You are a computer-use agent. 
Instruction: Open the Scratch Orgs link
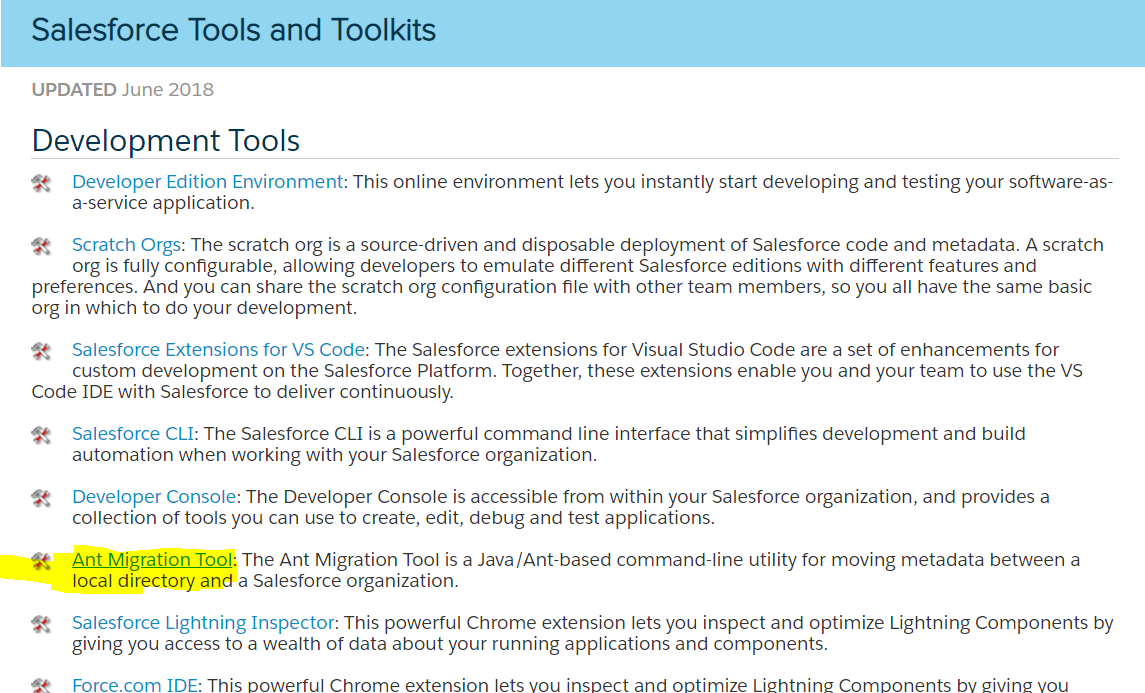point(127,245)
